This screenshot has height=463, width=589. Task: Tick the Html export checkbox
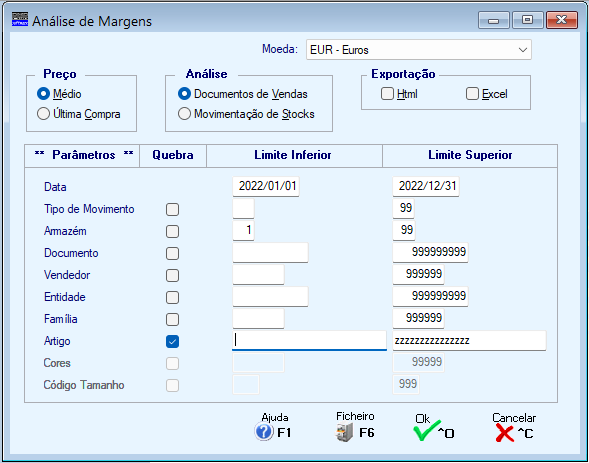[x=387, y=94]
